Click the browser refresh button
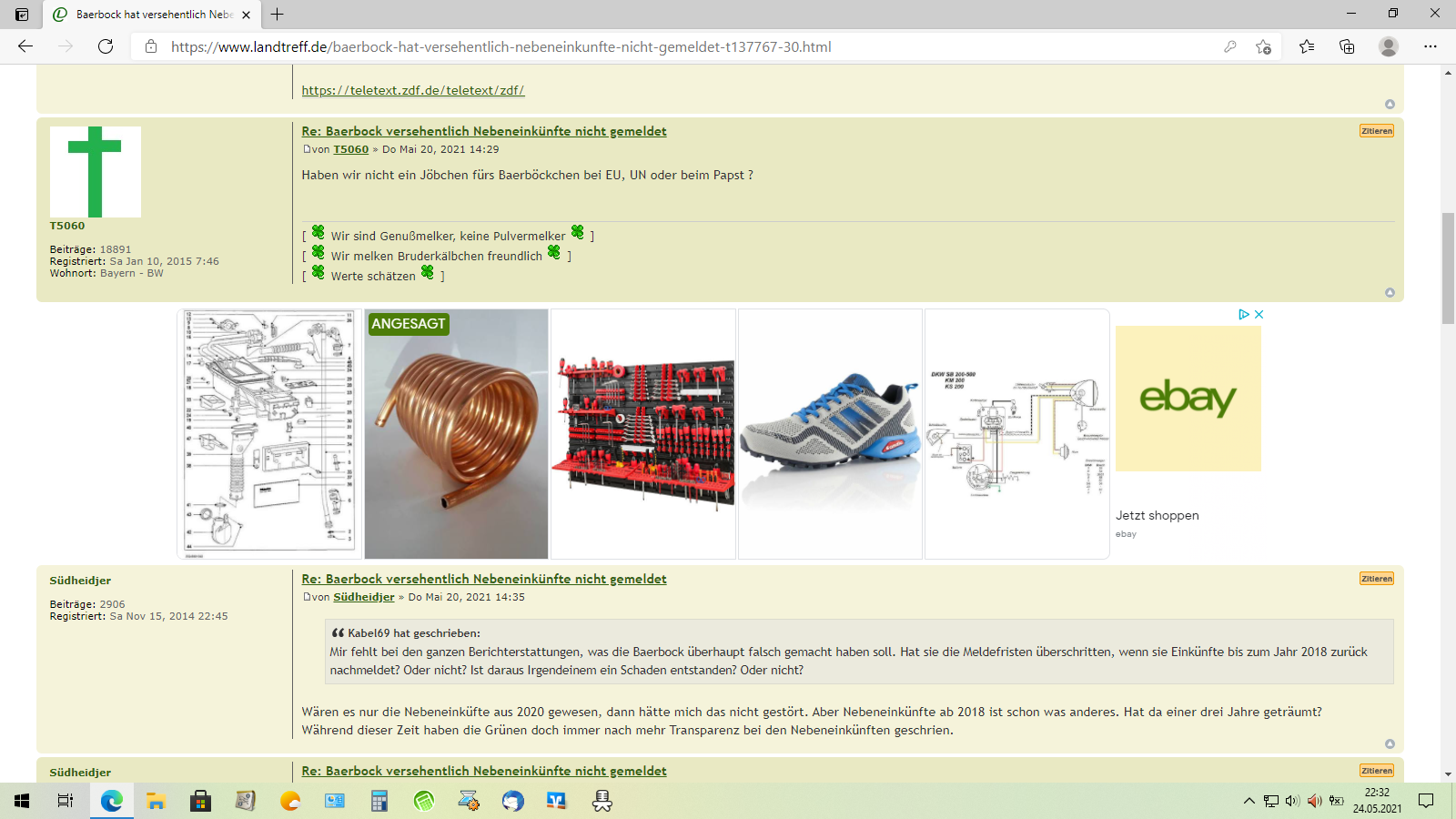 click(x=106, y=46)
